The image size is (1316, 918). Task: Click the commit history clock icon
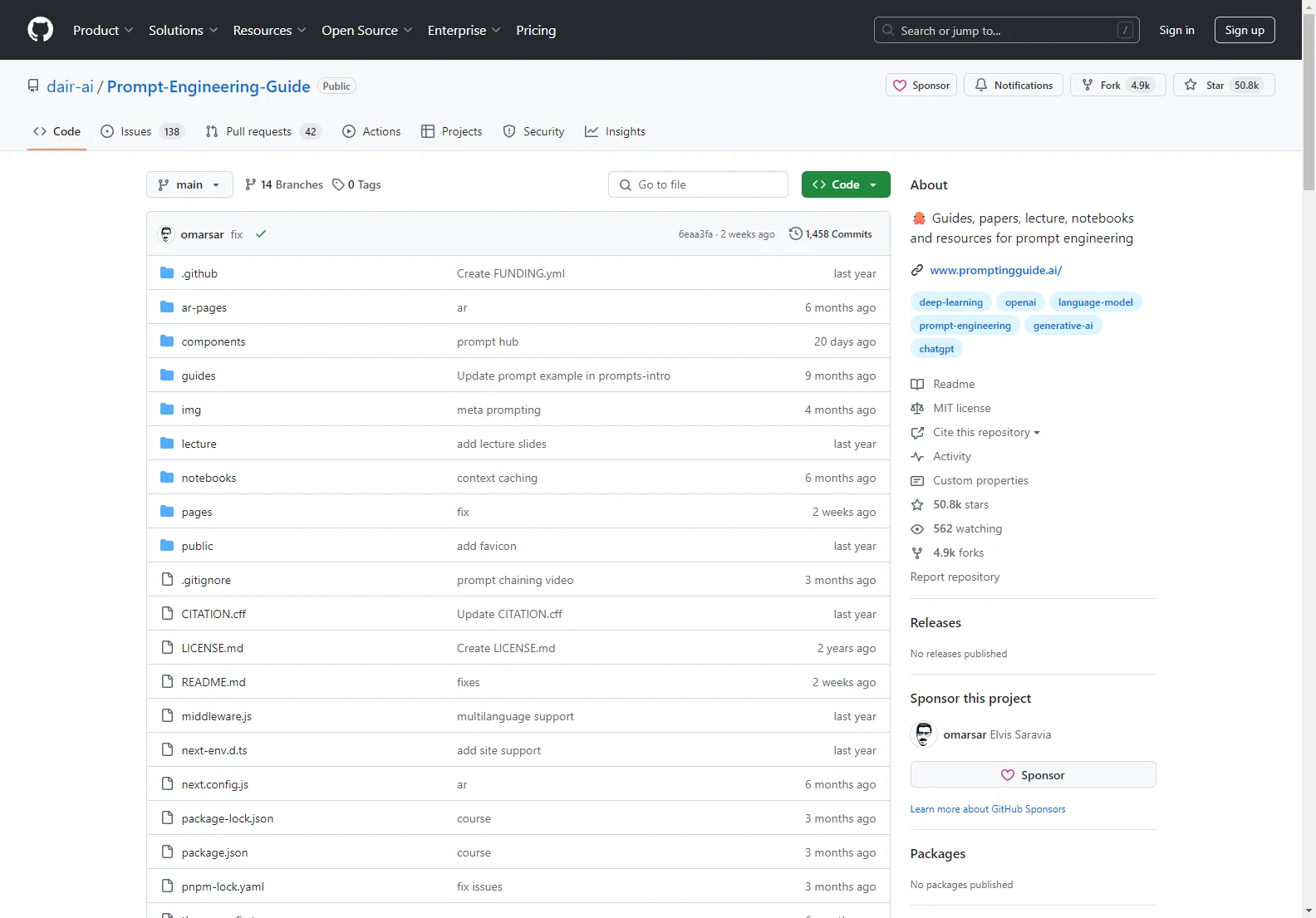tap(795, 233)
